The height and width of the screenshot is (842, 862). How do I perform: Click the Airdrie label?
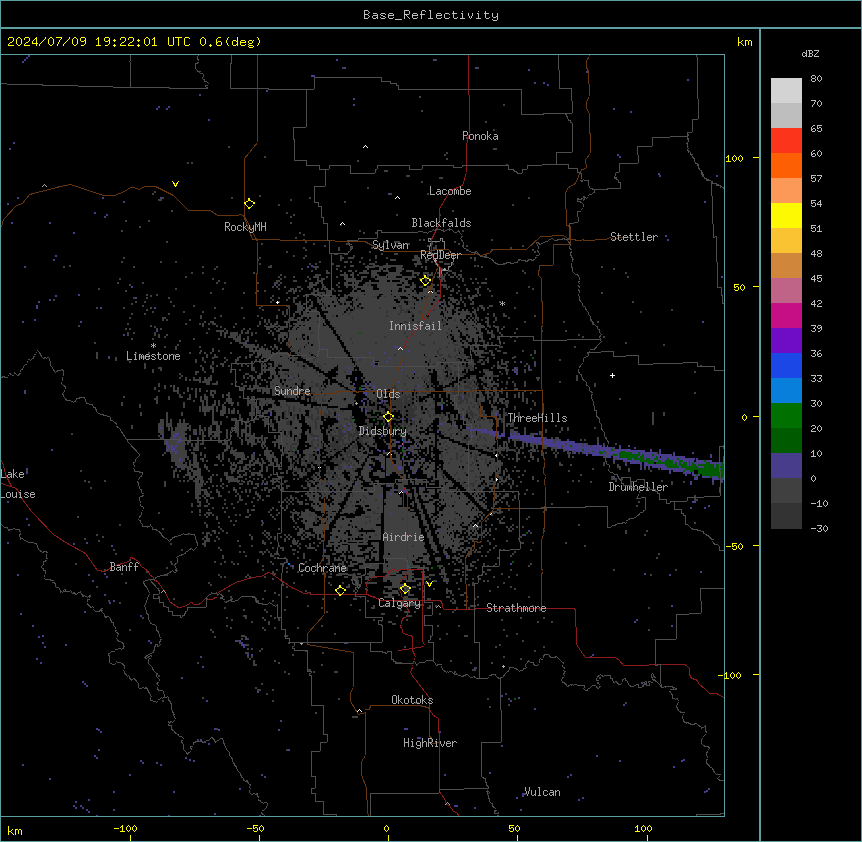tap(403, 537)
